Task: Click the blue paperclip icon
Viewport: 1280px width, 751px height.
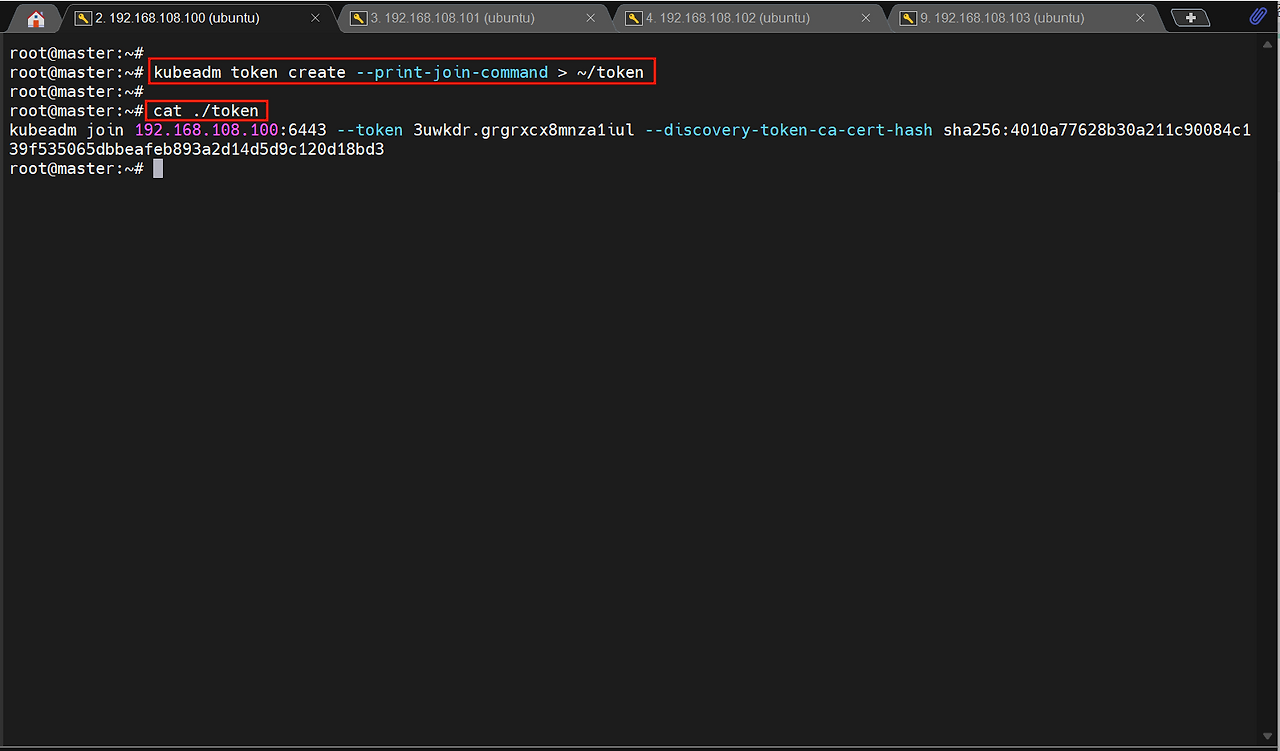Action: [x=1258, y=17]
